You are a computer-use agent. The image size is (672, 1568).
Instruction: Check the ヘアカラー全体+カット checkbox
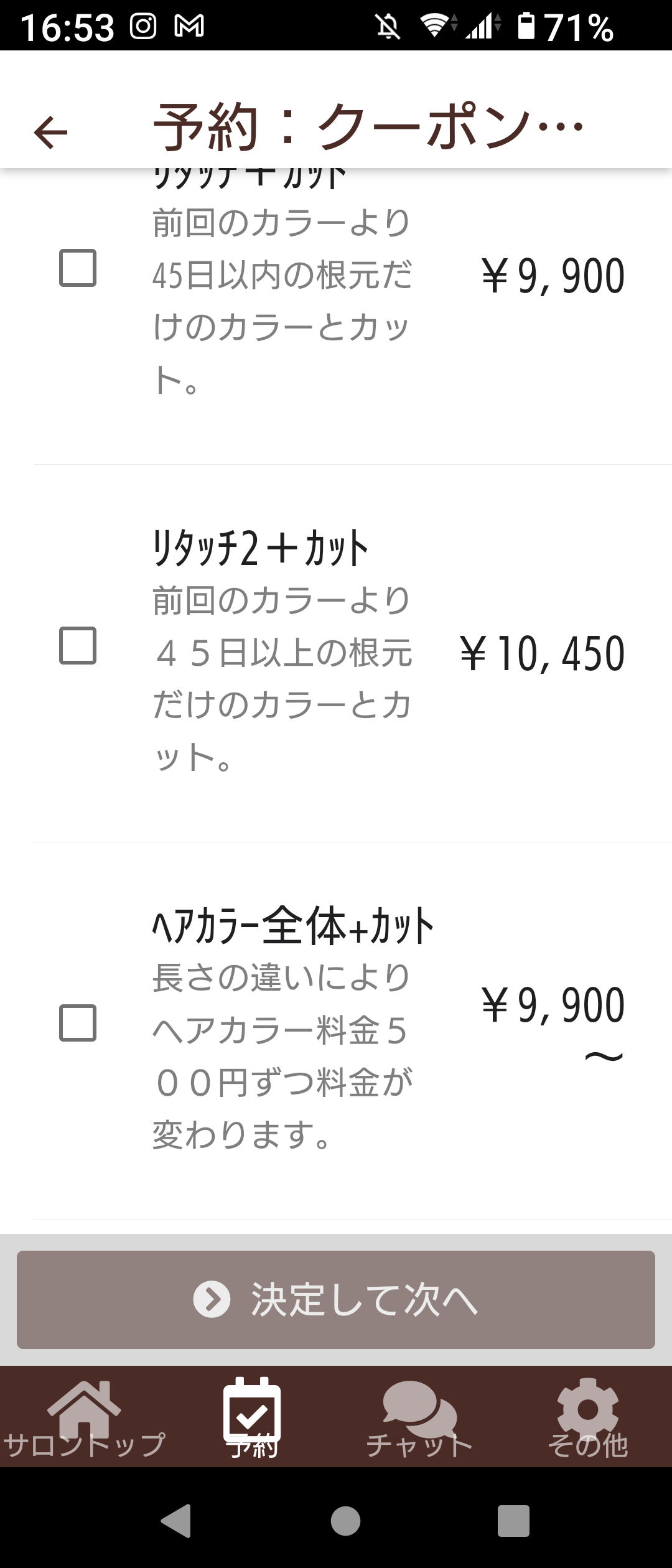78,1023
